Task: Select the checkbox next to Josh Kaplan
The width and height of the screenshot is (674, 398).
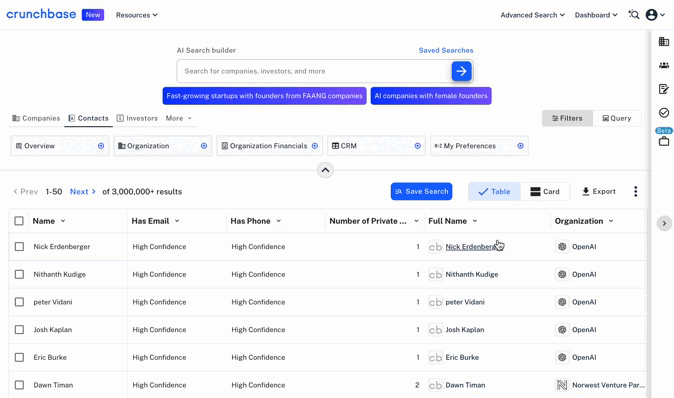Action: pyautogui.click(x=19, y=330)
